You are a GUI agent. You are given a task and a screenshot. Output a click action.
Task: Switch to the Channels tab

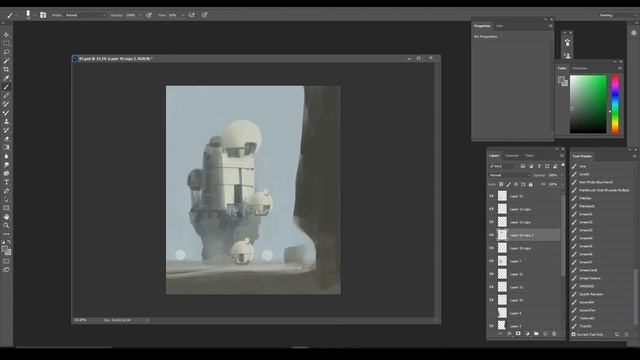[511, 156]
